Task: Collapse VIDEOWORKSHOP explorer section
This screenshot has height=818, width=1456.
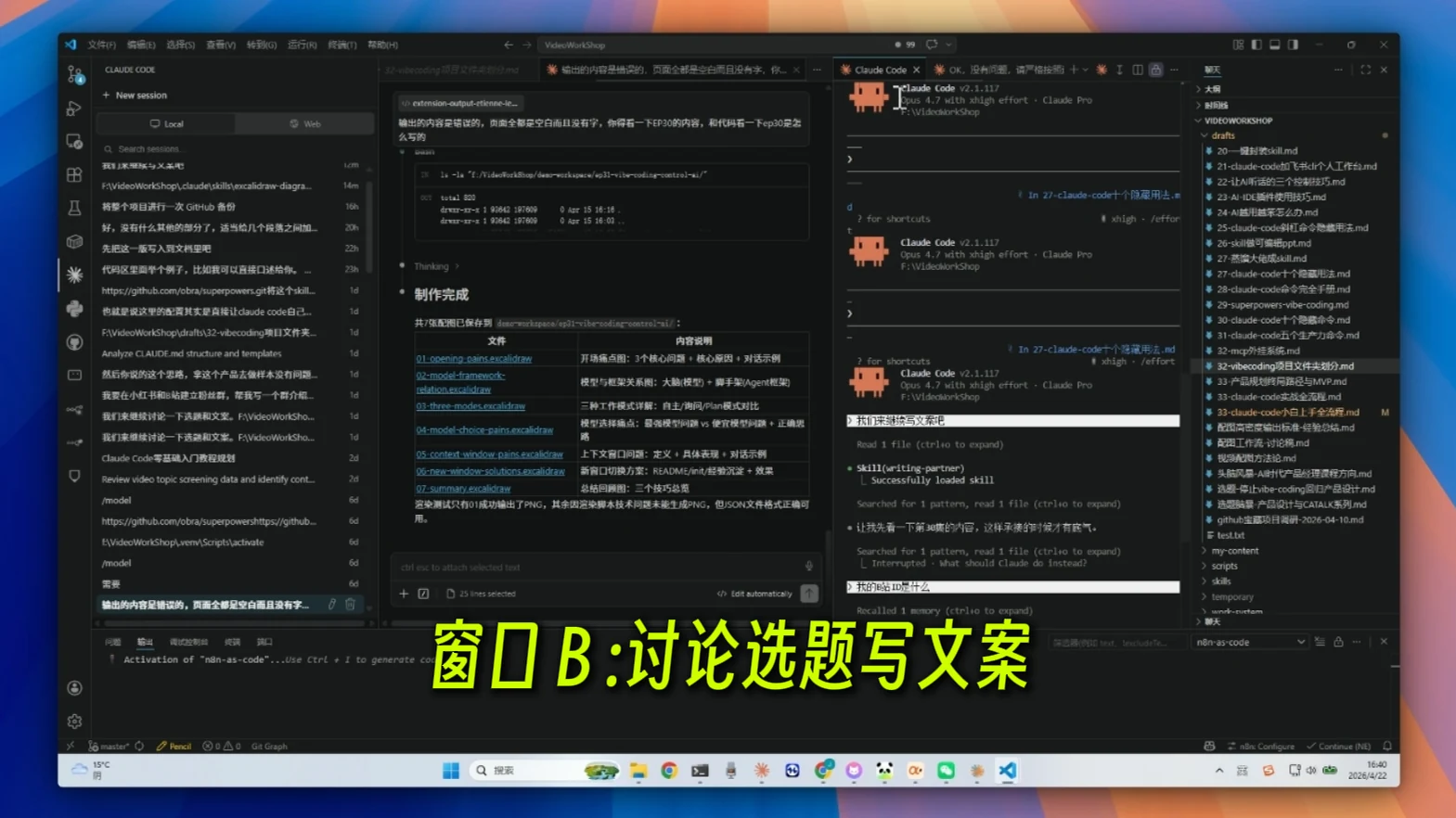Action: click(1238, 121)
